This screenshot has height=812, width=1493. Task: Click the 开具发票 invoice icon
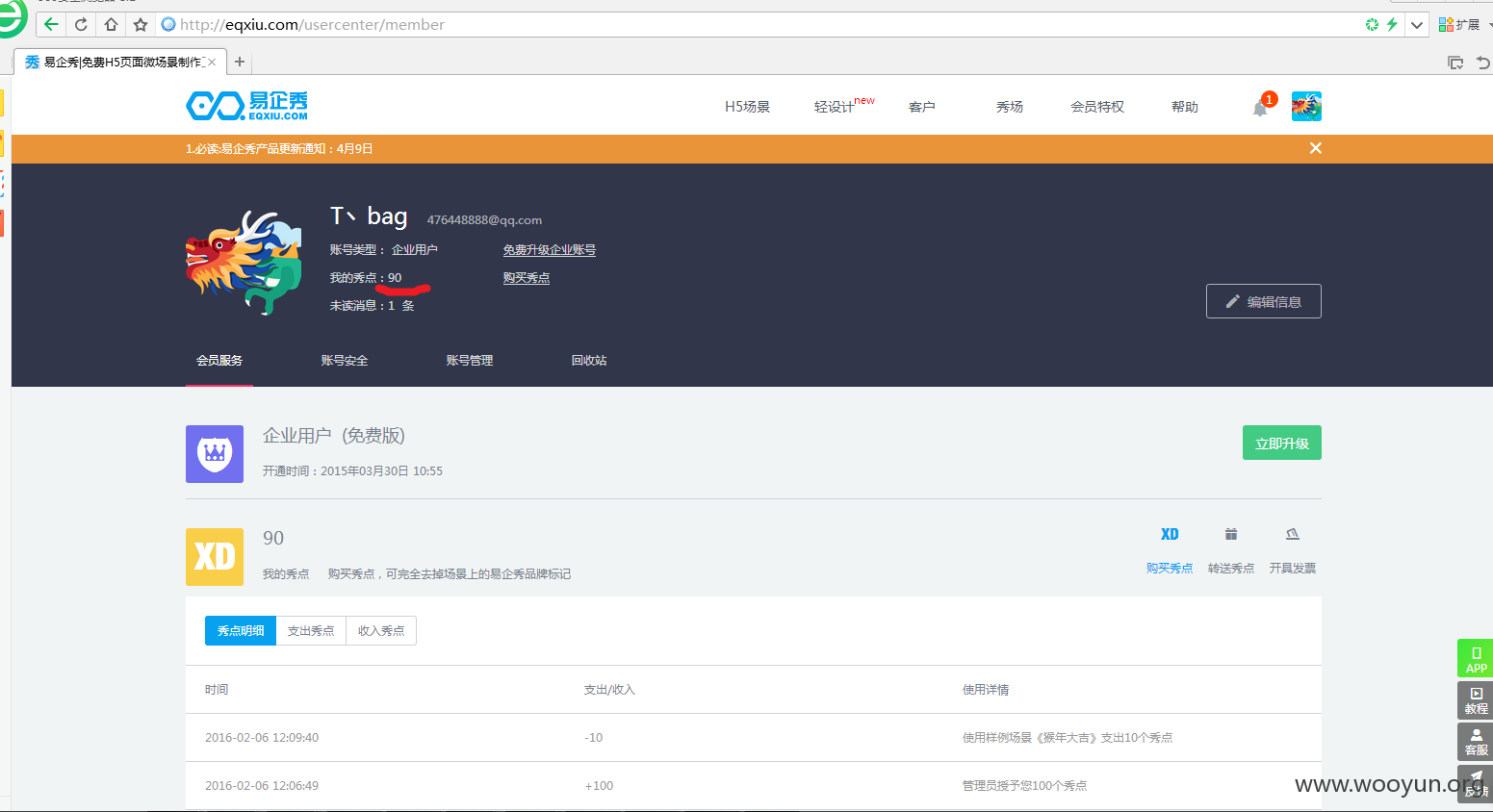click(x=1293, y=534)
